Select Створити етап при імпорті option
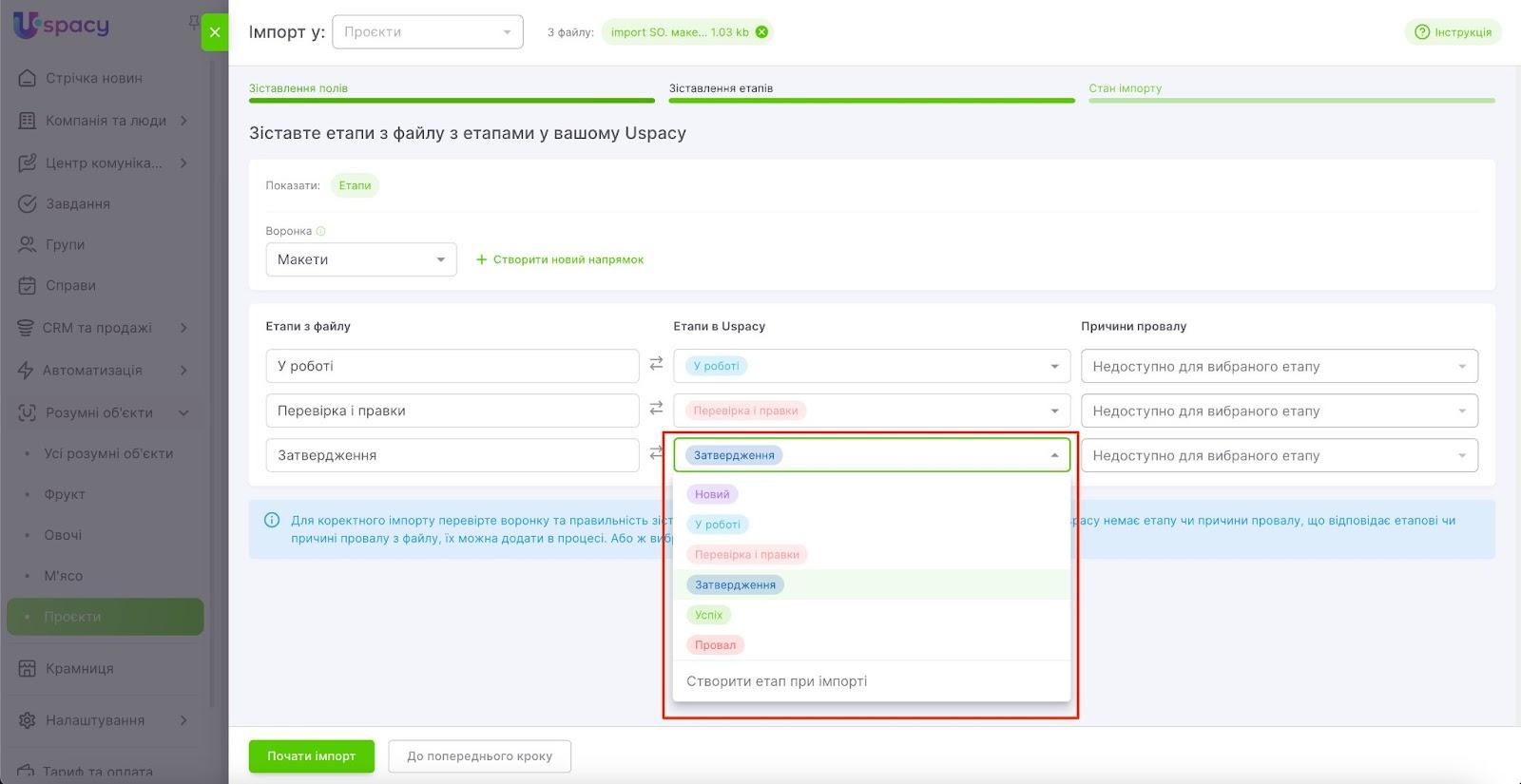Viewport: 1521px width, 784px height. [x=777, y=681]
